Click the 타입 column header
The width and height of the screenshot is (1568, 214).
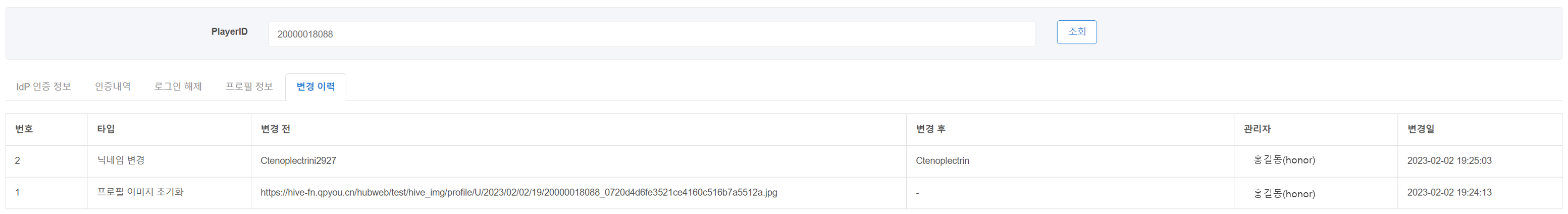point(106,129)
